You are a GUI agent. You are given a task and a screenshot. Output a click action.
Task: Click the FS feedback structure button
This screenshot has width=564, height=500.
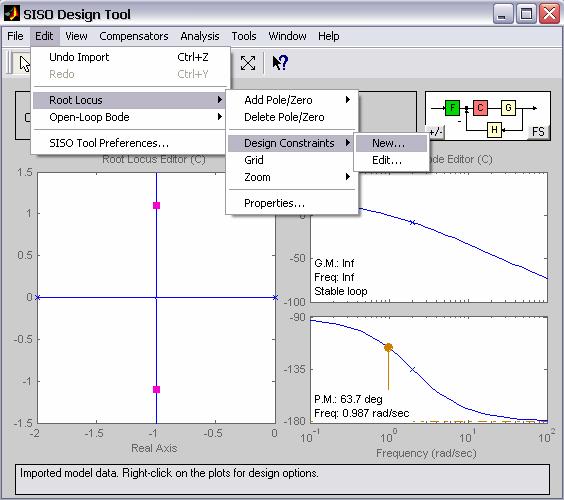coord(538,132)
